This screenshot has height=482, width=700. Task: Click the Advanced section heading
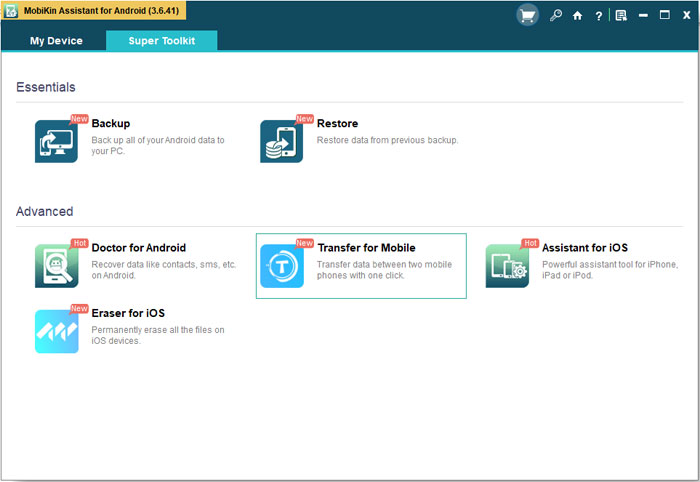pyautogui.click(x=45, y=211)
